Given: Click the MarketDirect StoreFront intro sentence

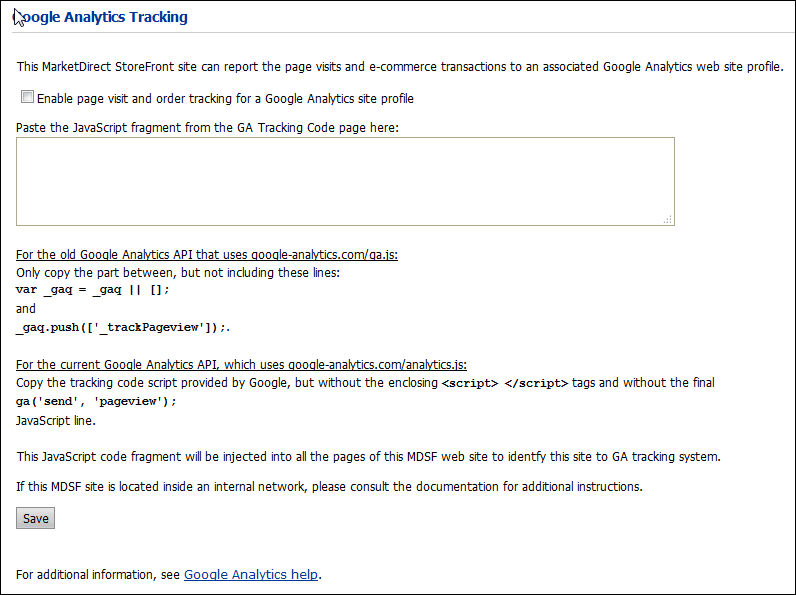Looking at the screenshot, I should pyautogui.click(x=400, y=67).
